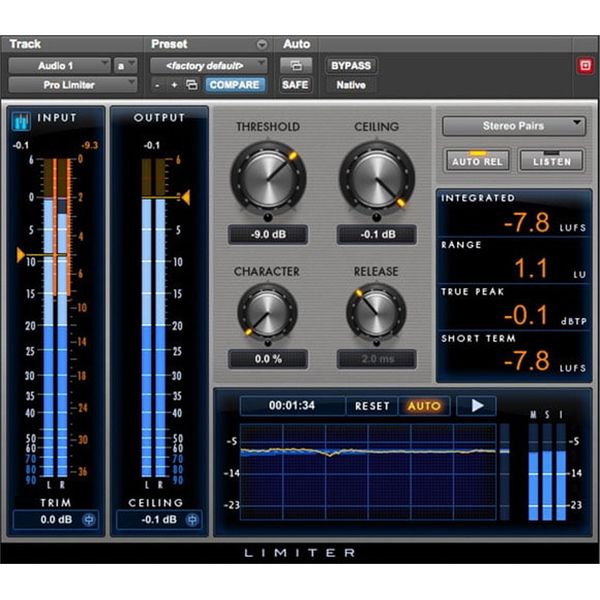This screenshot has height=600, width=600.
Task: Click the gain reduction value -9.3
Action: pyautogui.click(x=90, y=145)
